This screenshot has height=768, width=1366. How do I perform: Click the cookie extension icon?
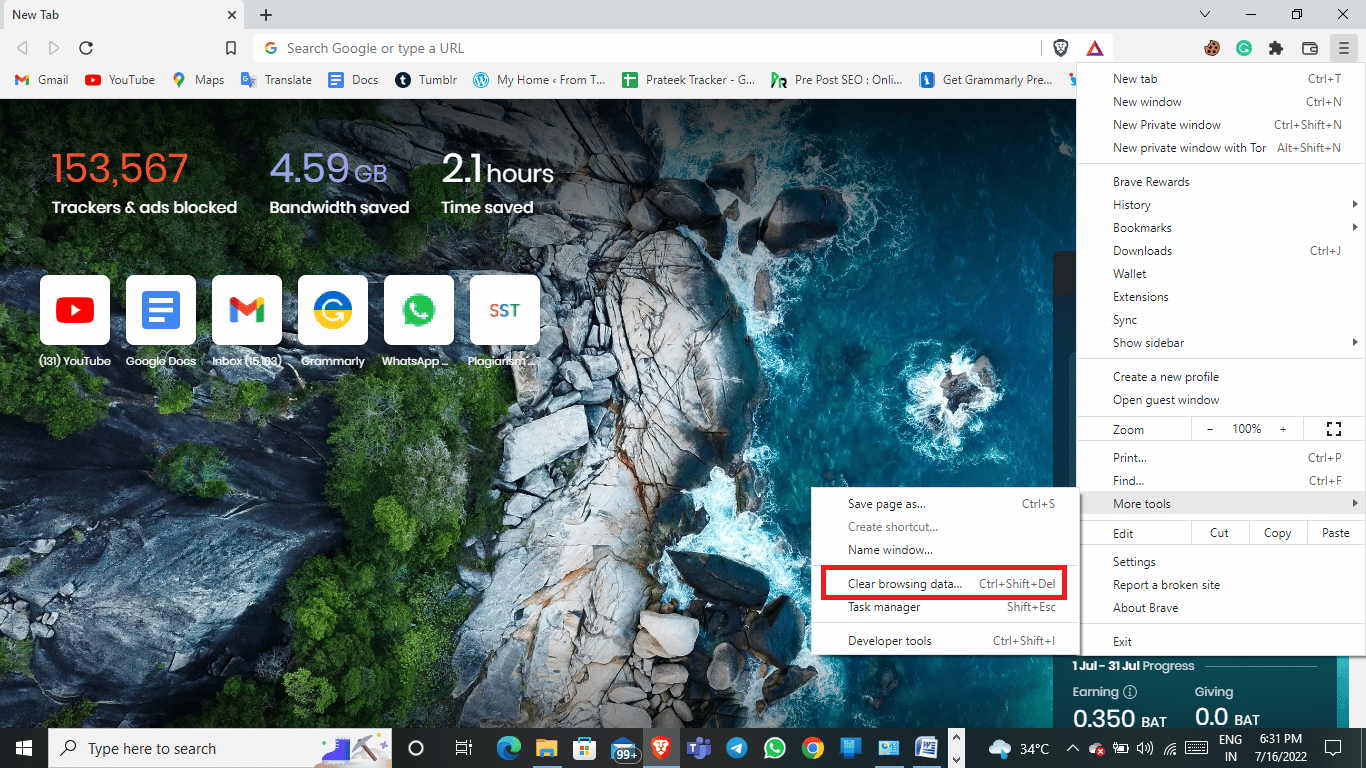click(x=1212, y=48)
